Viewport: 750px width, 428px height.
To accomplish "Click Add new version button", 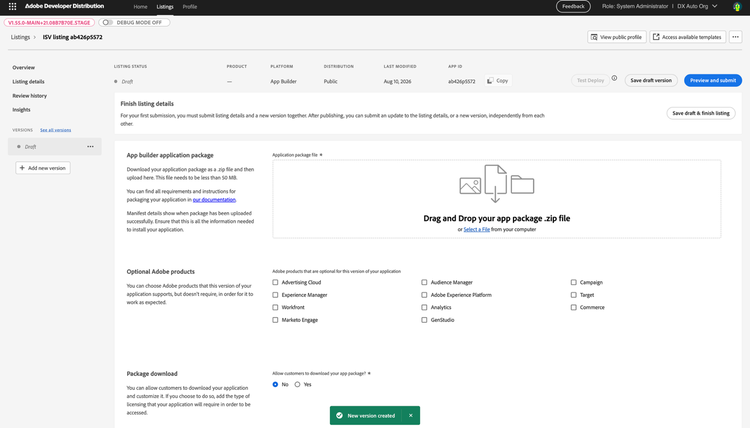I will click(x=43, y=168).
